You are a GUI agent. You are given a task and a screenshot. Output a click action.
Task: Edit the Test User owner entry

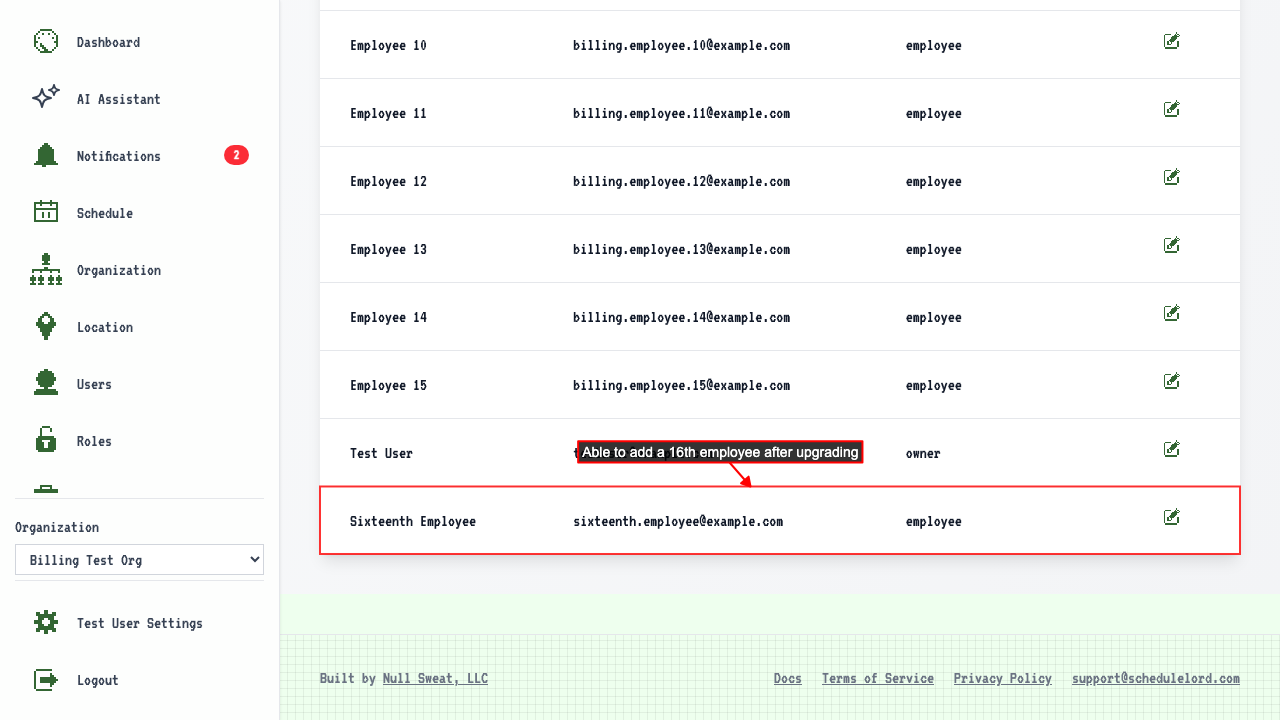1172,449
